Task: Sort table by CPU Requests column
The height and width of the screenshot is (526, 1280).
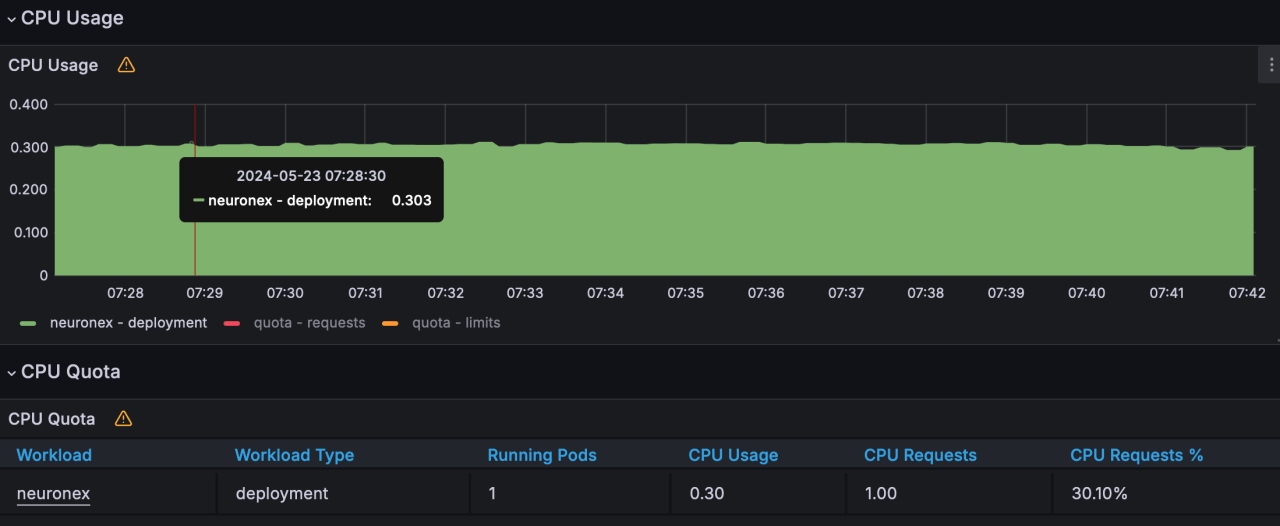Action: (920, 455)
